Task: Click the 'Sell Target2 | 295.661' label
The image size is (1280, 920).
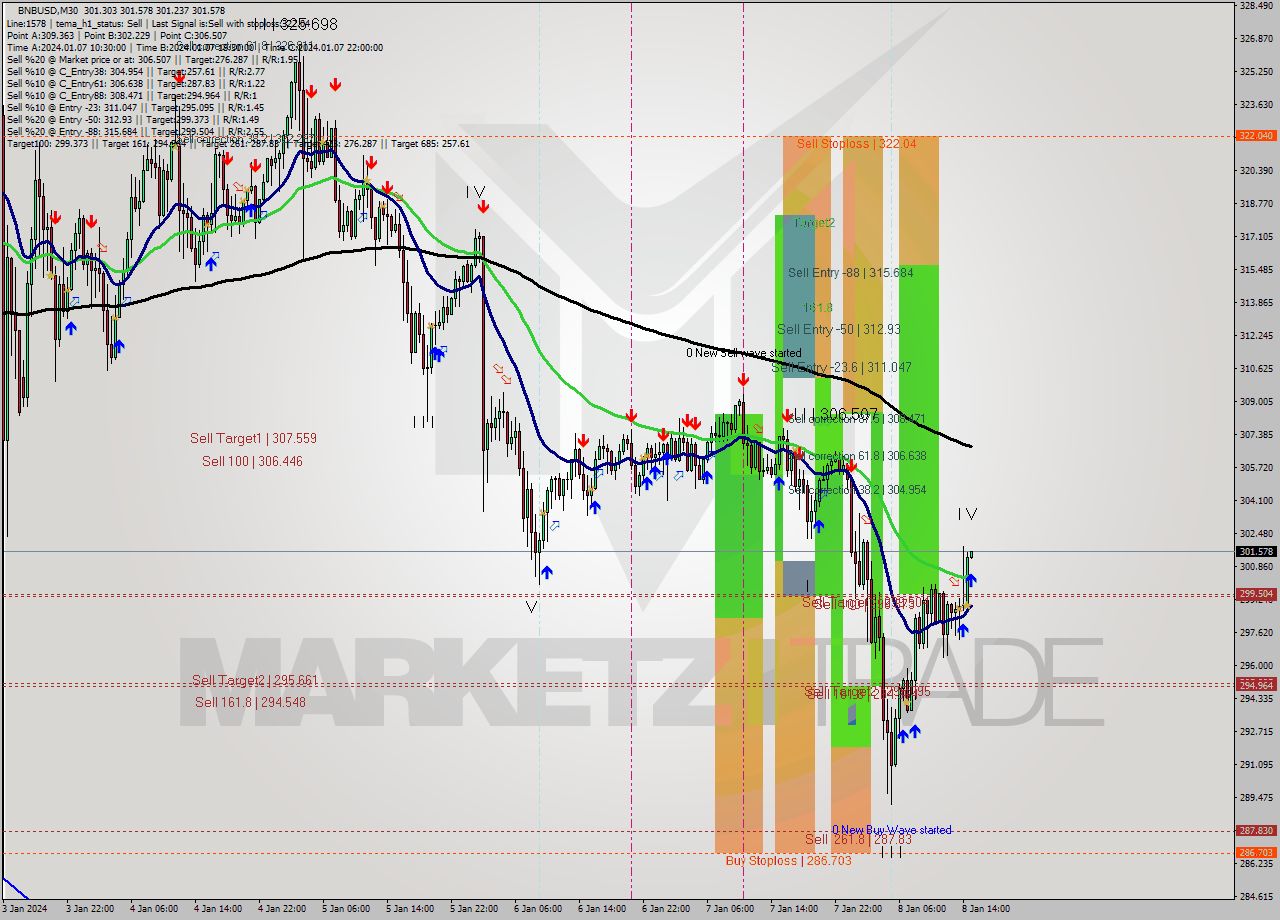Action: 255,680
